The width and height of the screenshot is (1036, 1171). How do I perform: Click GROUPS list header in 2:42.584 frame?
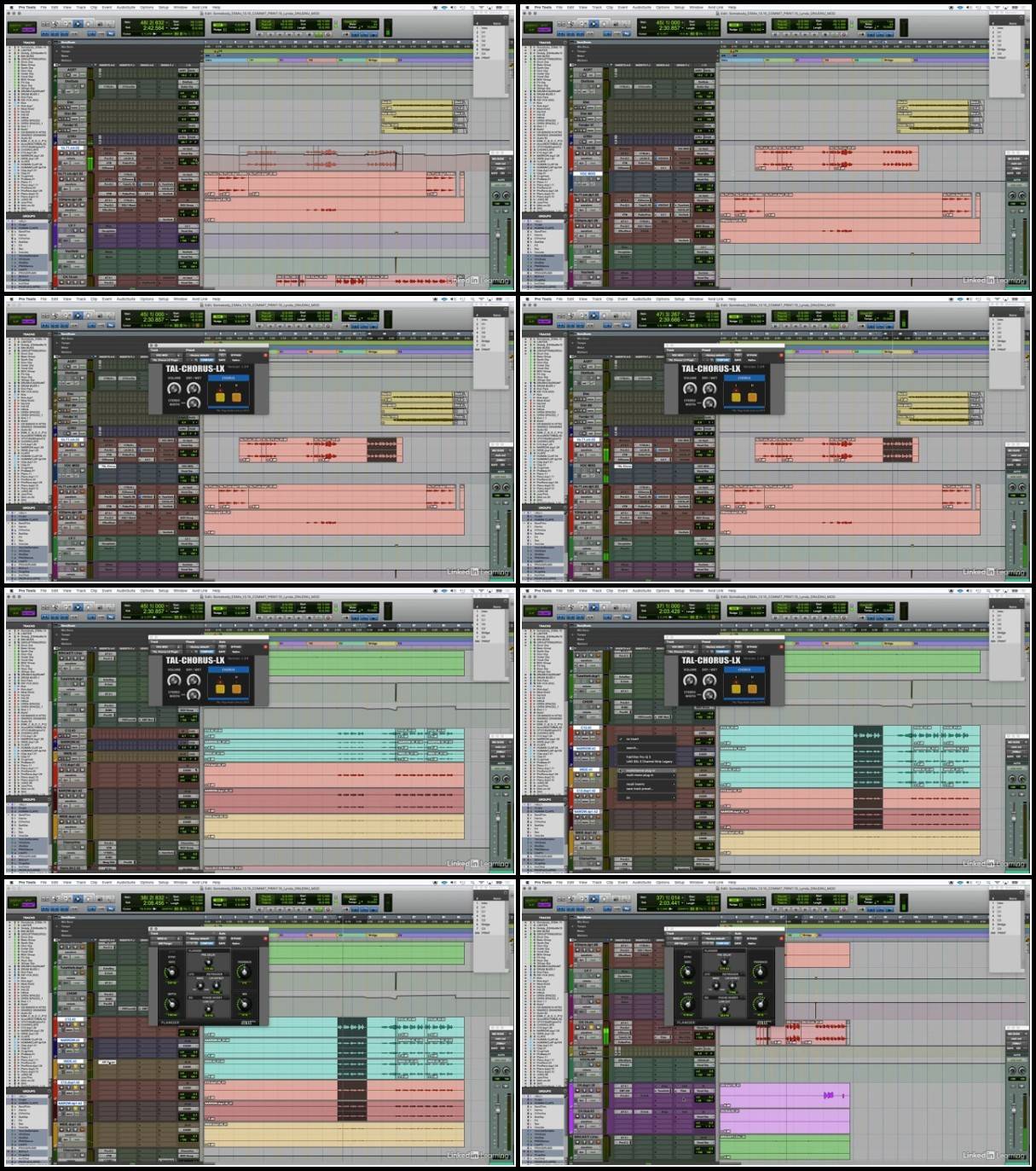(x=29, y=216)
